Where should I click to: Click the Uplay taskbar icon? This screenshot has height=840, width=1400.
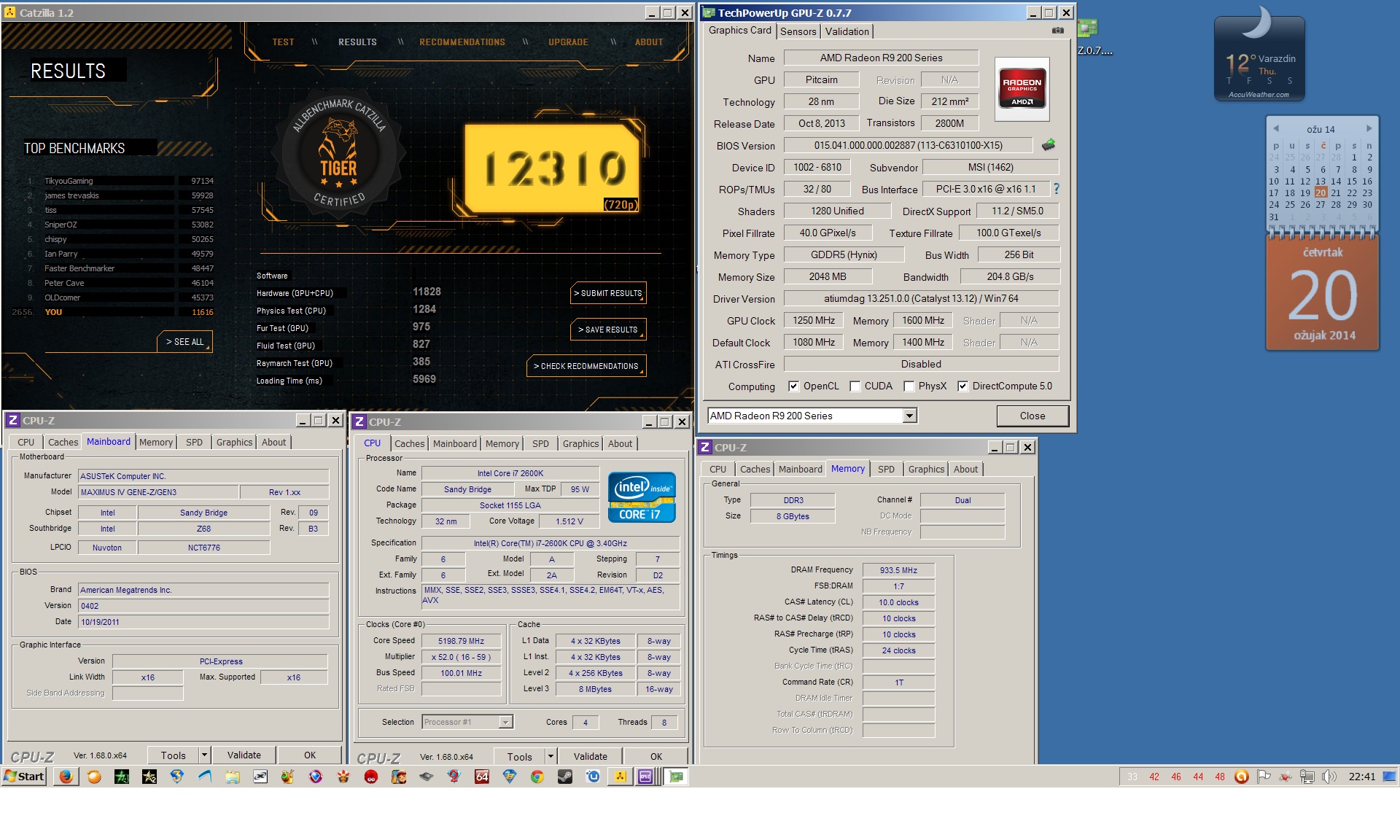pos(593,777)
